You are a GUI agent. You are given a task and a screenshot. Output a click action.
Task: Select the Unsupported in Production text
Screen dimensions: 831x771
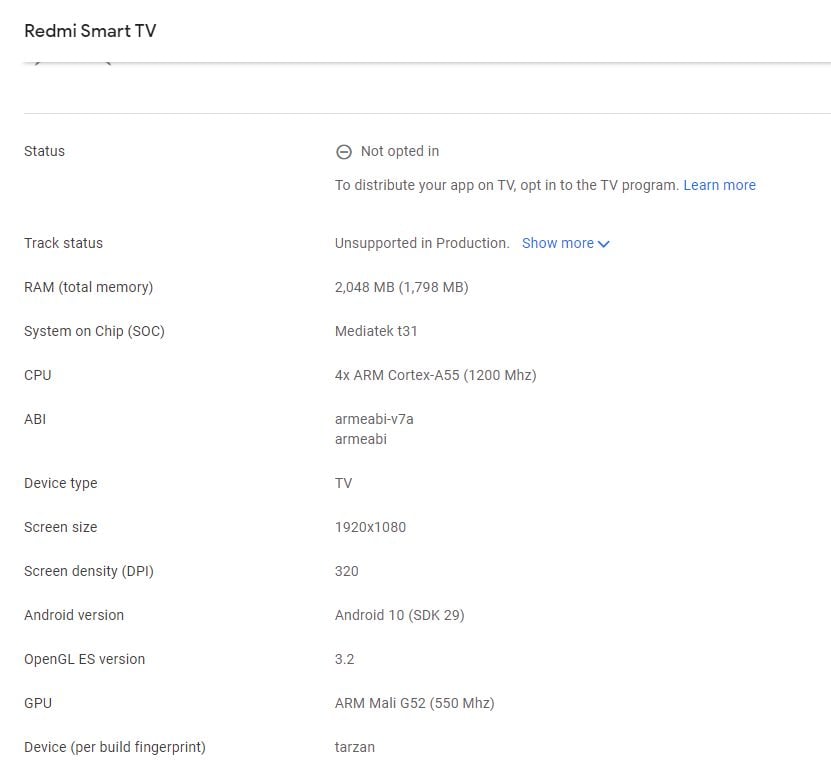click(422, 243)
